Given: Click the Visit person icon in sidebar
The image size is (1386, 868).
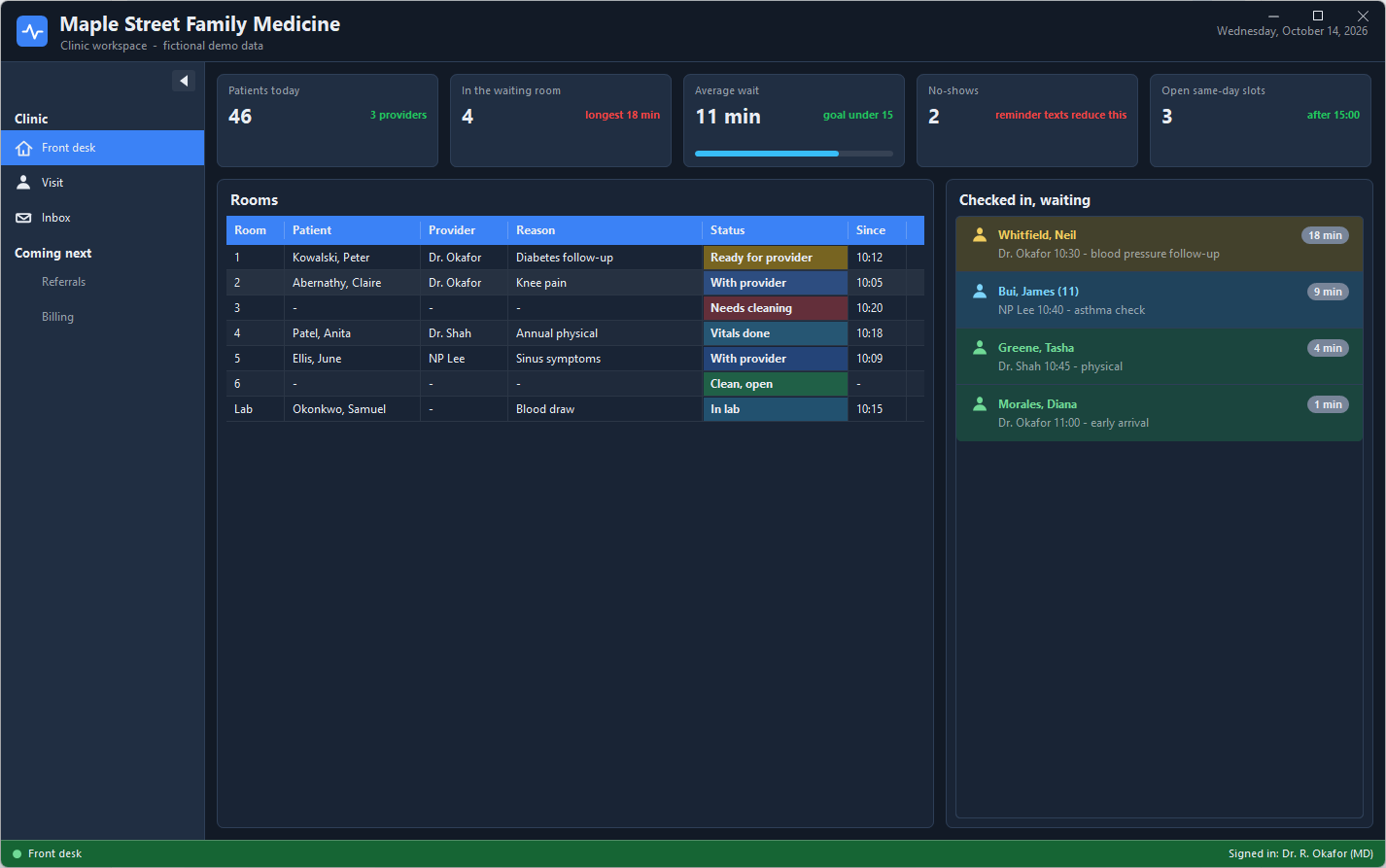Looking at the screenshot, I should point(23,183).
